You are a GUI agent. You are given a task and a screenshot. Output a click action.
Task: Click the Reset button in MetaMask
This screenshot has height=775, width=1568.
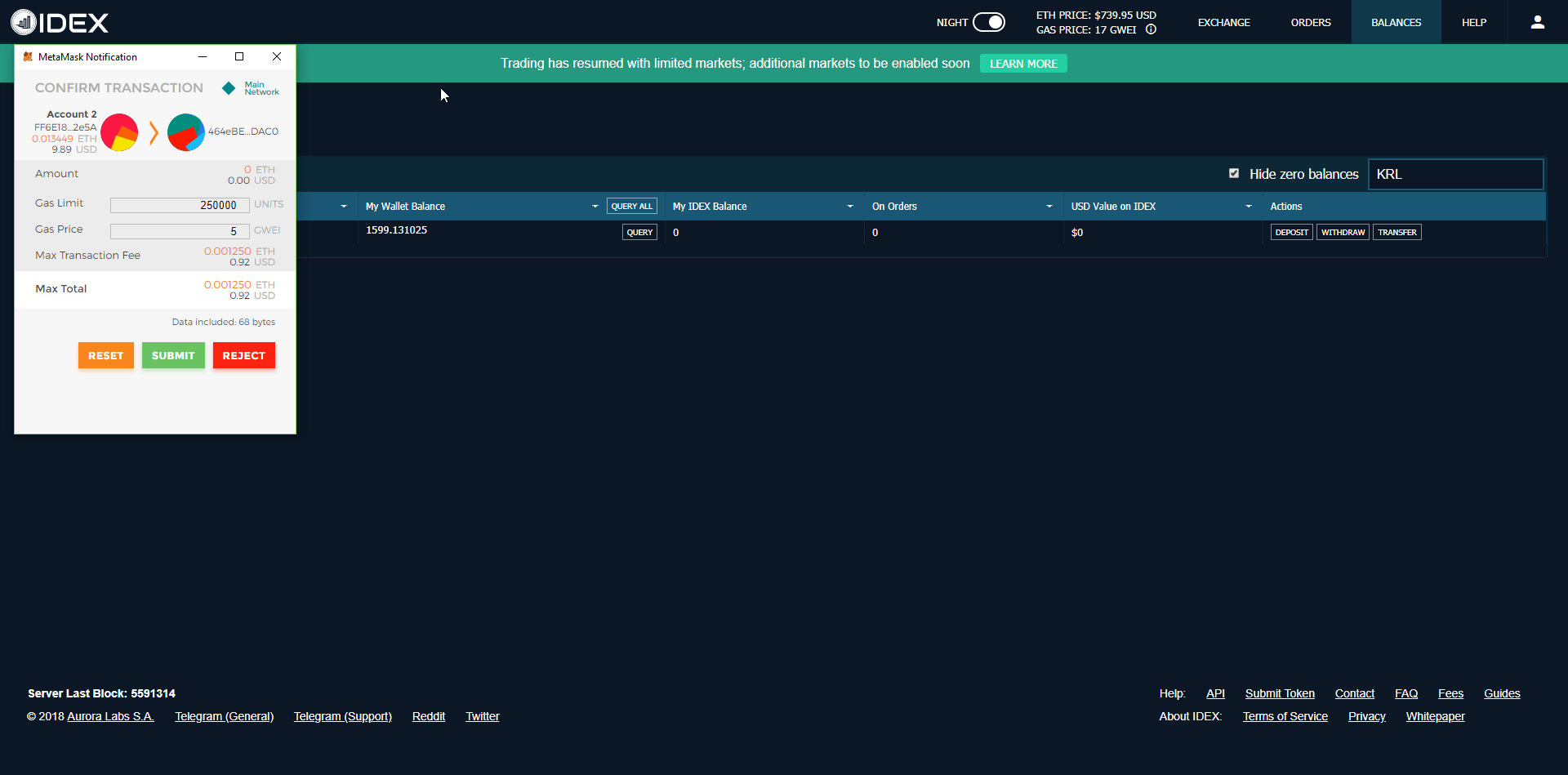106,355
